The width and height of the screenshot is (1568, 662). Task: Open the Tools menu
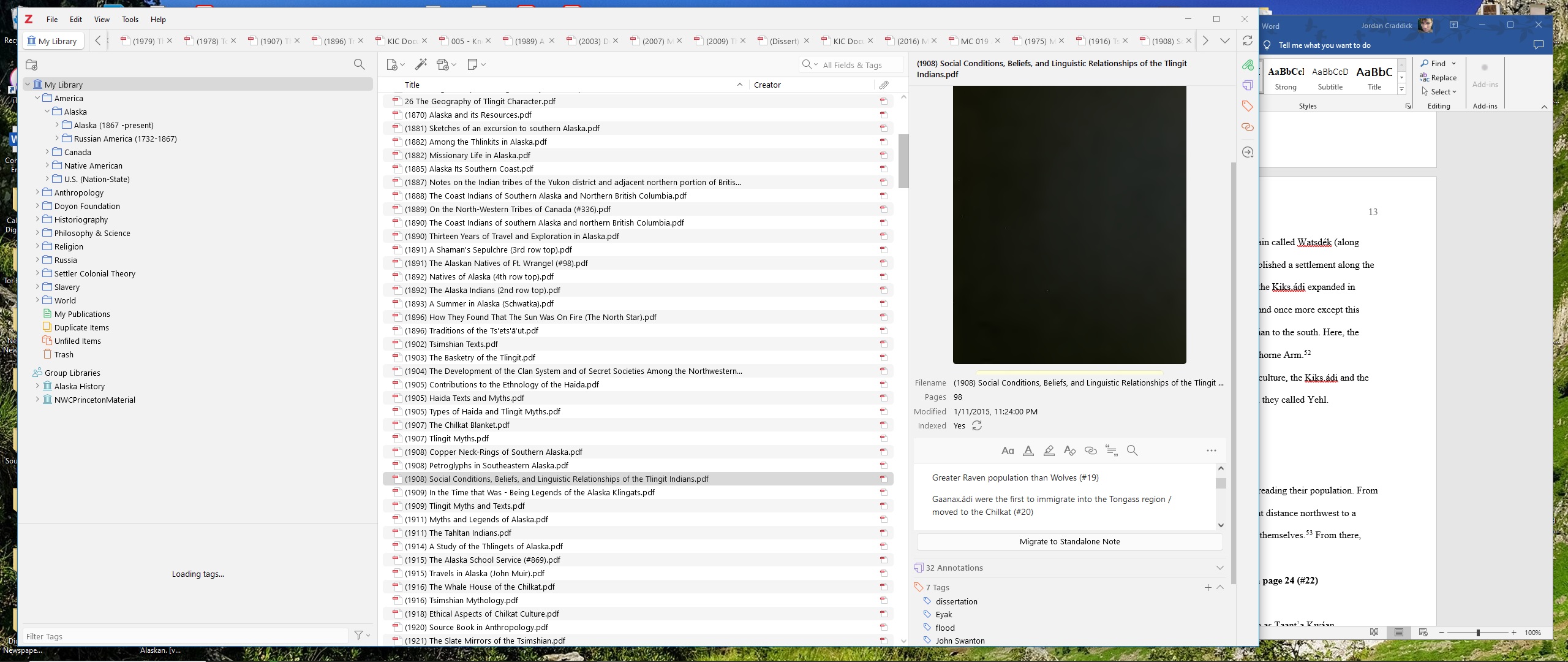pyautogui.click(x=130, y=20)
